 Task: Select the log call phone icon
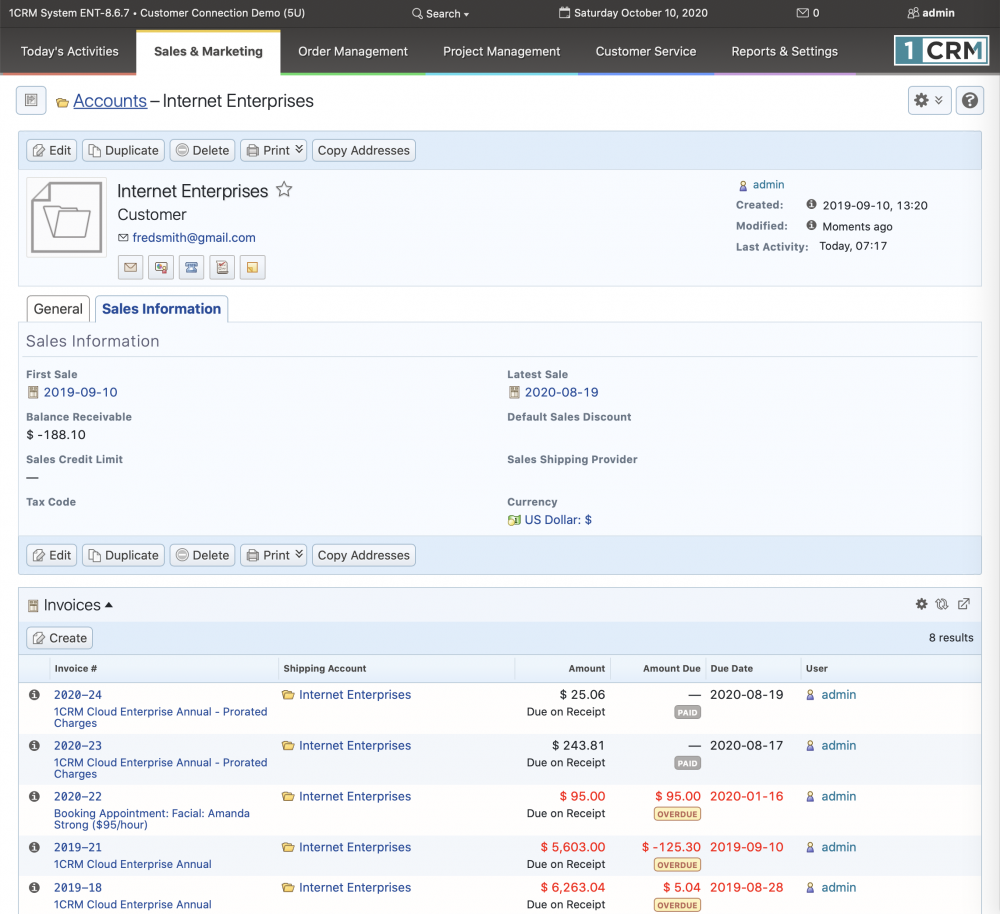pos(191,267)
